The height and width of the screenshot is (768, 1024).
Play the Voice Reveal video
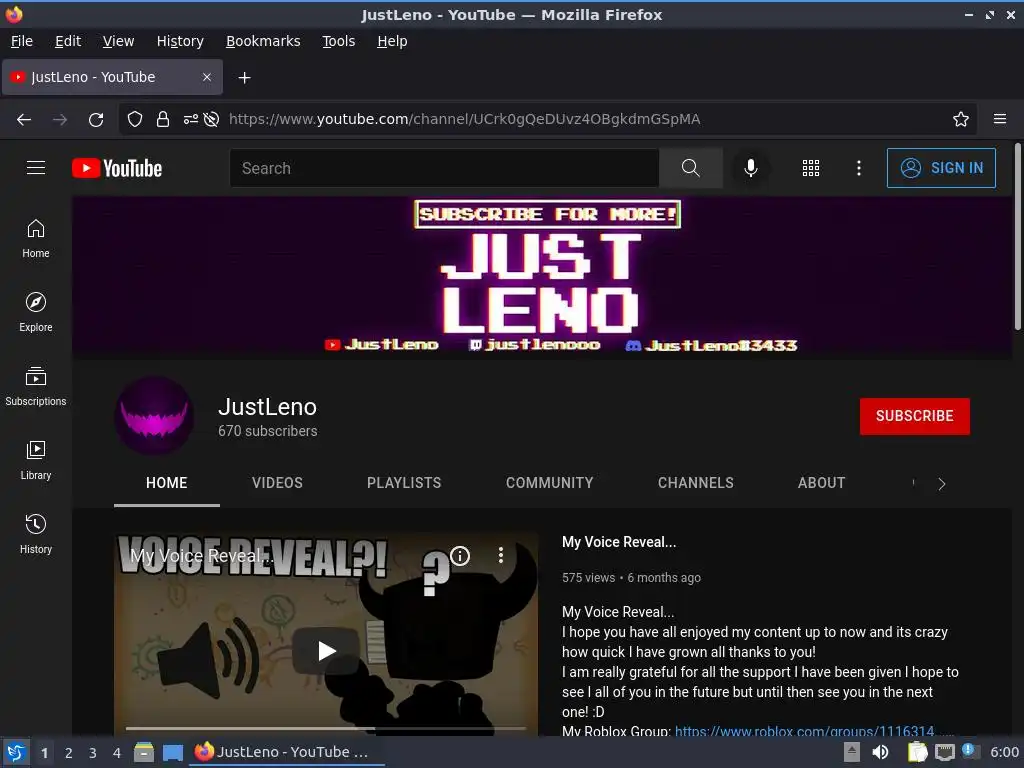(326, 650)
